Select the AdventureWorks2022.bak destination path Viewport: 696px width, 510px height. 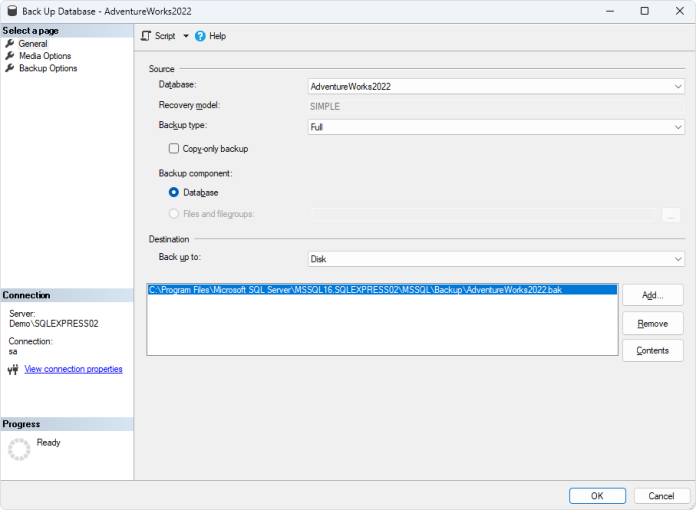(x=355, y=289)
